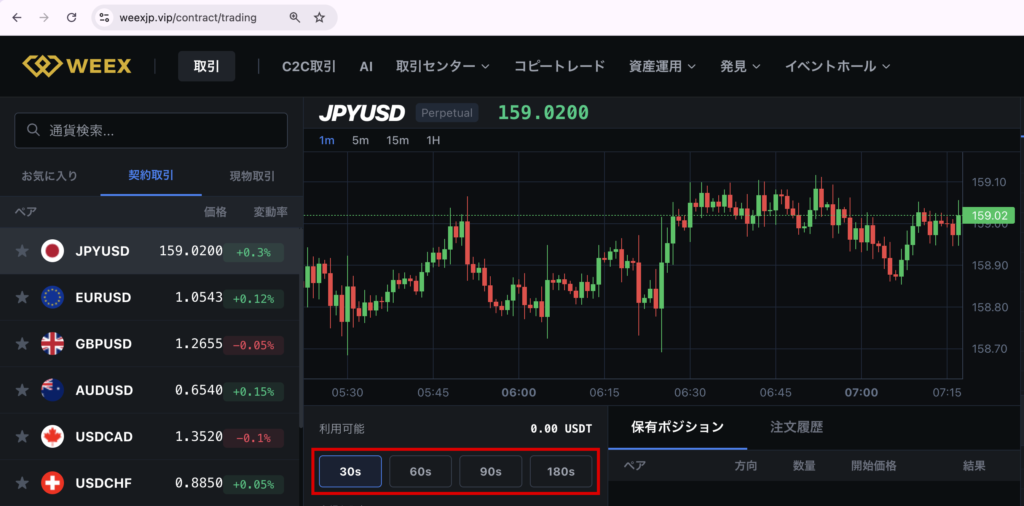Select the USDCAD pair name in the list
This screenshot has width=1024, height=506.
pos(104,436)
